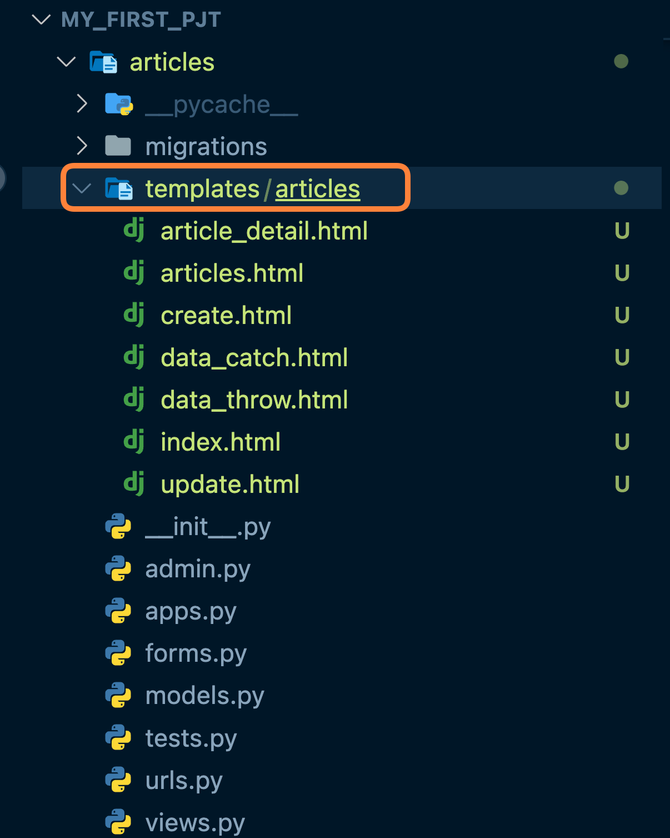Viewport: 670px width, 838px height.
Task: Open views.py file
Action: pyautogui.click(x=194, y=823)
